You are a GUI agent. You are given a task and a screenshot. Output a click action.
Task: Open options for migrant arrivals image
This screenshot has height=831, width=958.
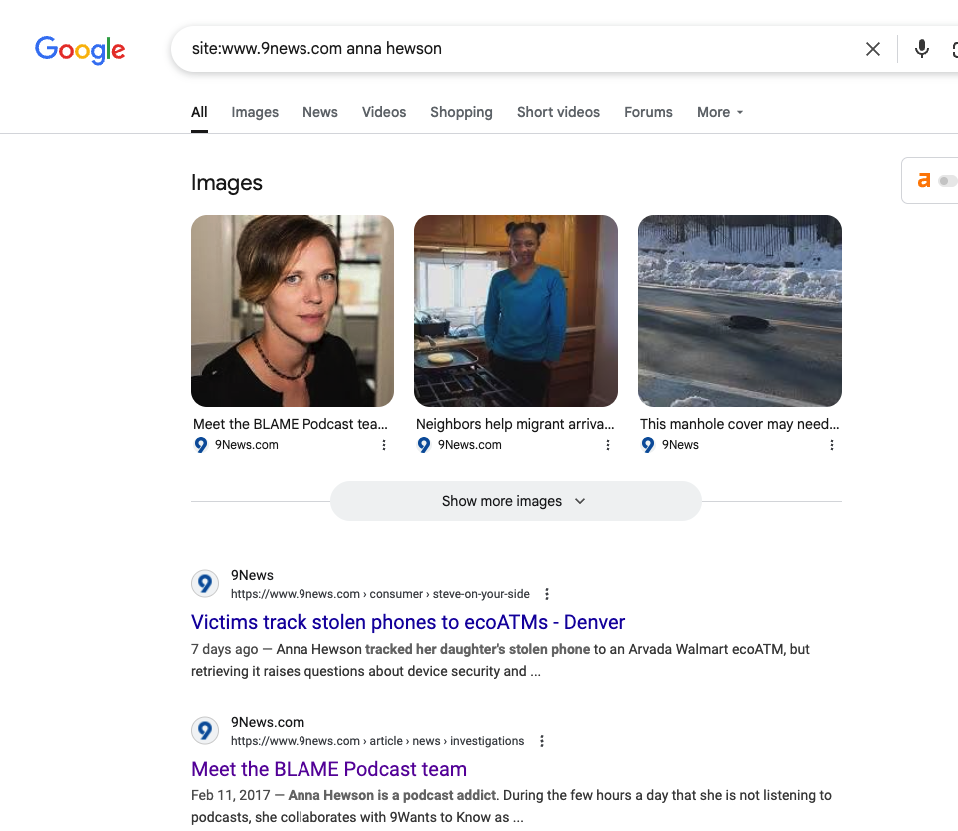(608, 445)
